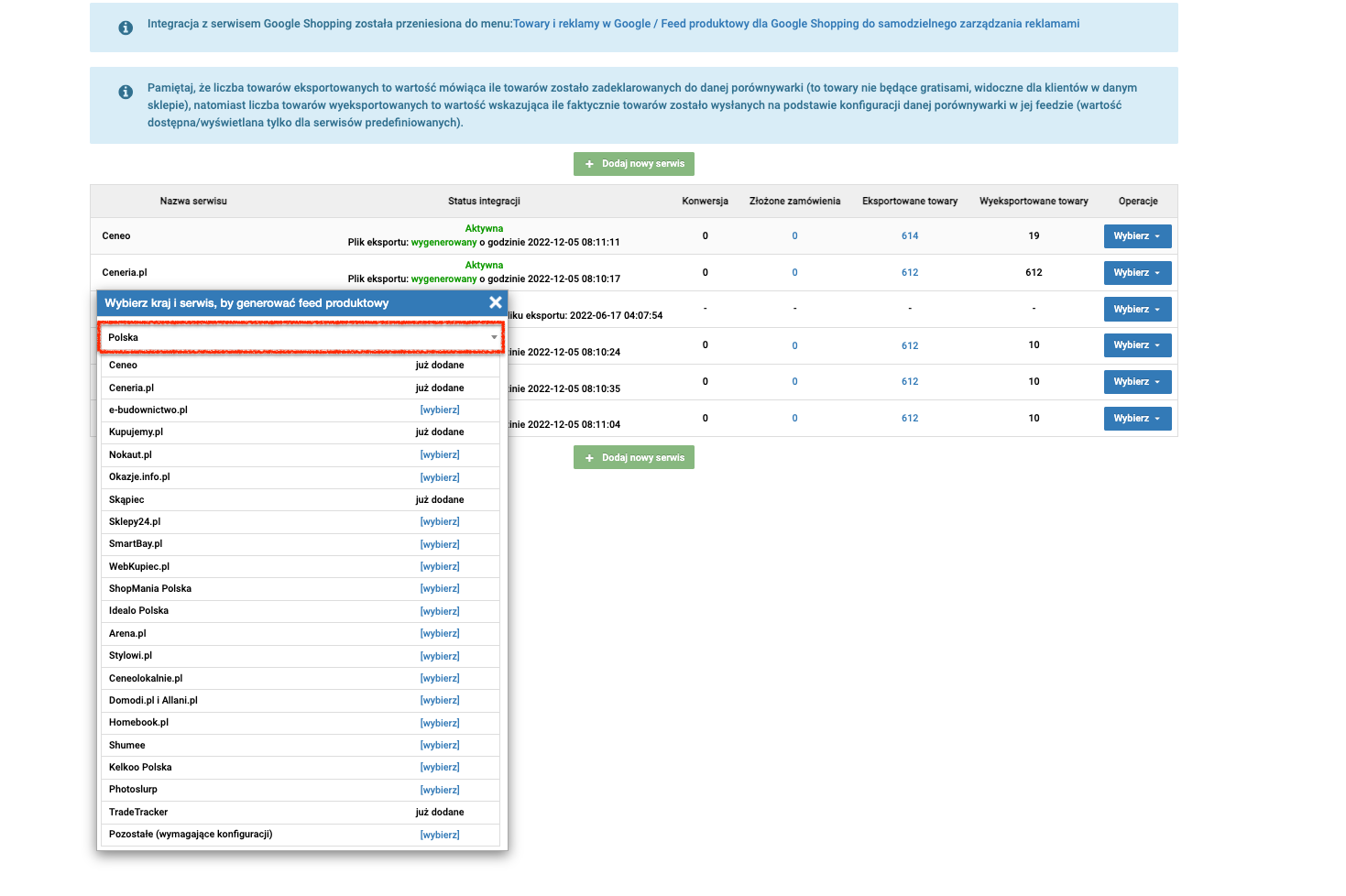Click info icon beside Google Shopping notice

pyautogui.click(x=126, y=27)
